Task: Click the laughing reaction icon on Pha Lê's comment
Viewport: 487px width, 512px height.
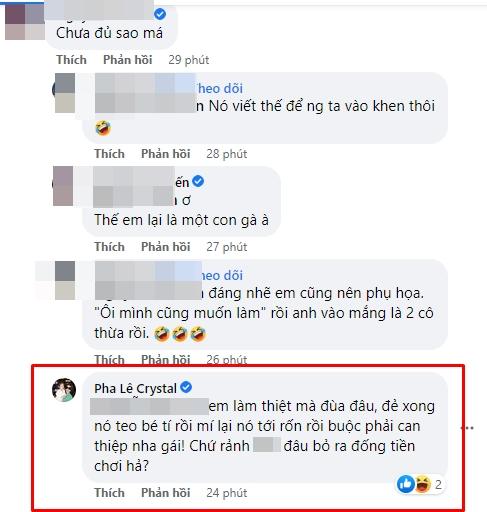Action: point(422,484)
